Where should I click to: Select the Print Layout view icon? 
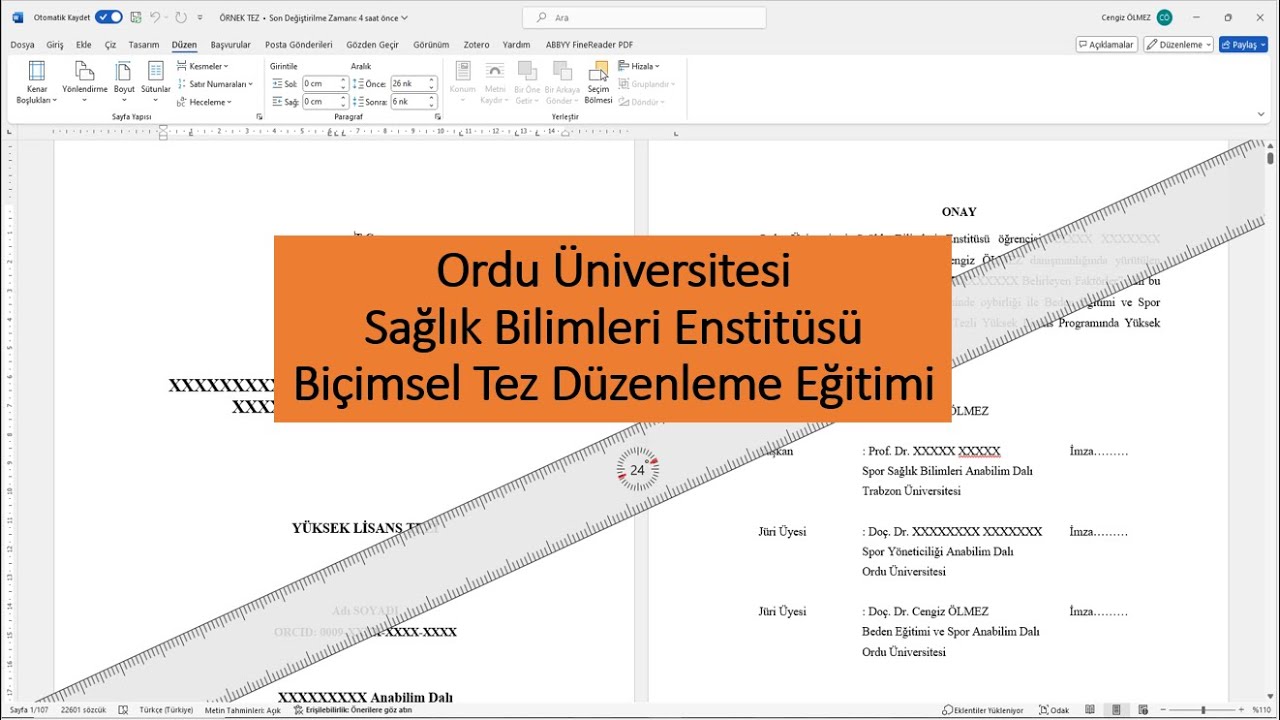point(1116,710)
